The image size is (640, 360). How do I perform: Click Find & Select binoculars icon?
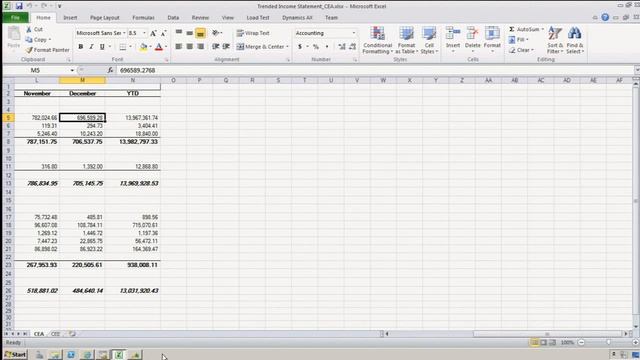pyautogui.click(x=575, y=33)
